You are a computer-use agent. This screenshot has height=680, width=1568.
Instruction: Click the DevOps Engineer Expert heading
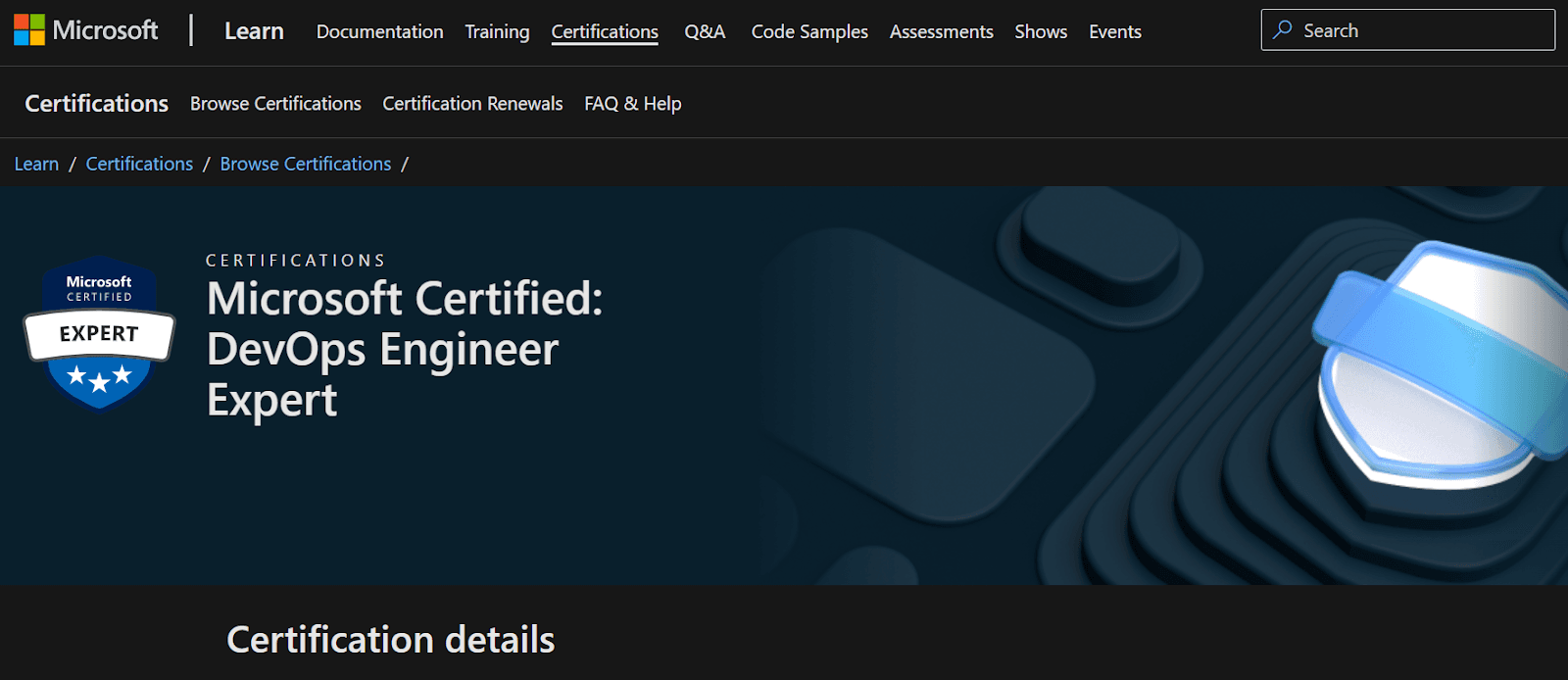[405, 349]
